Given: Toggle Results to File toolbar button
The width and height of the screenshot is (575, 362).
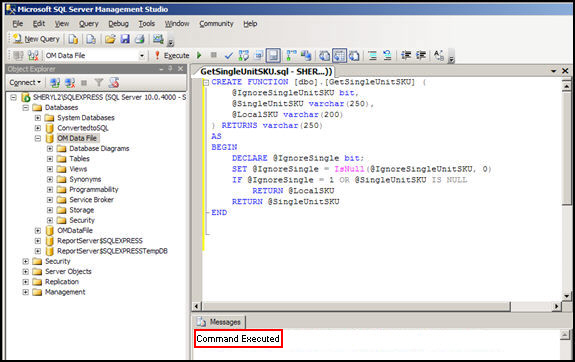Looking at the screenshot, I should pos(354,56).
